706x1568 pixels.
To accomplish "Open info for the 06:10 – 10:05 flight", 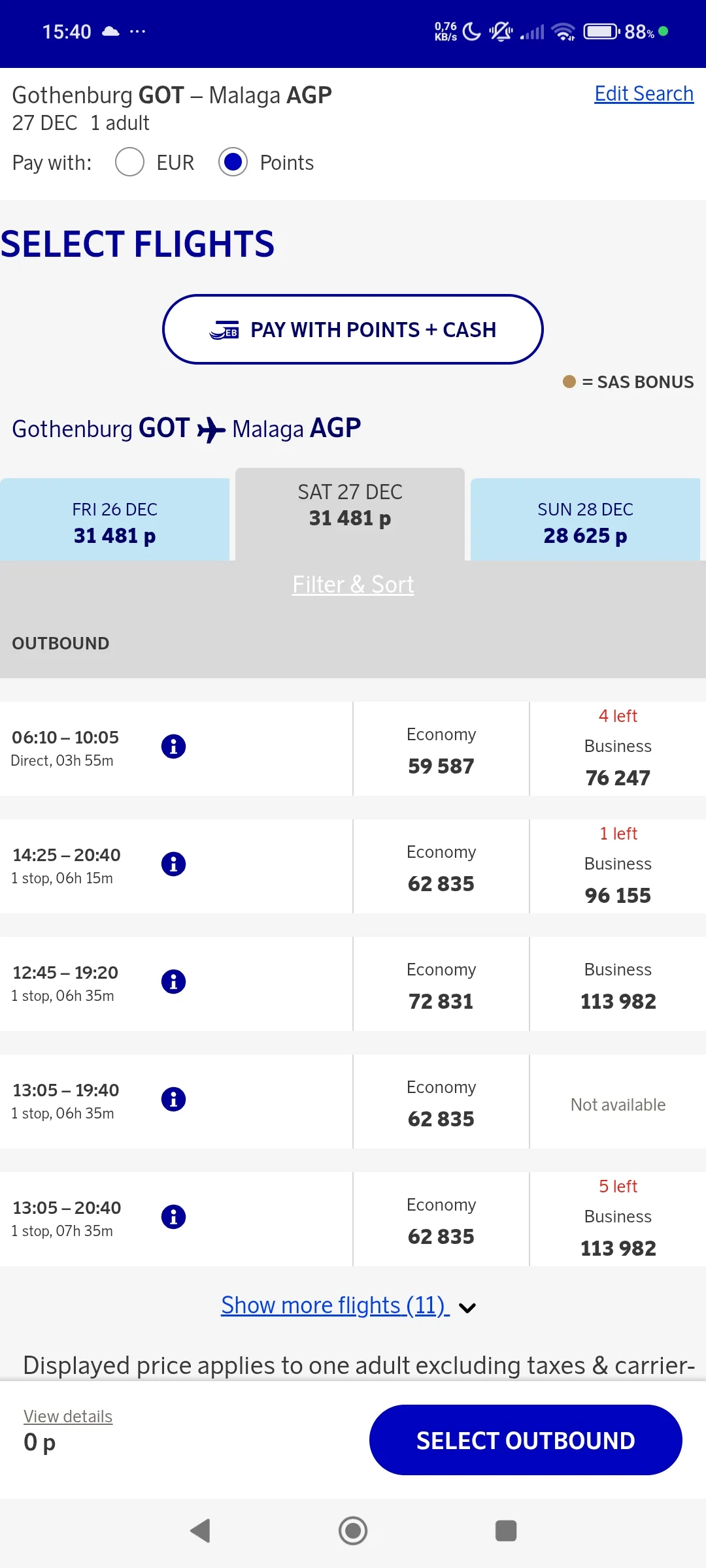I will pyautogui.click(x=173, y=746).
